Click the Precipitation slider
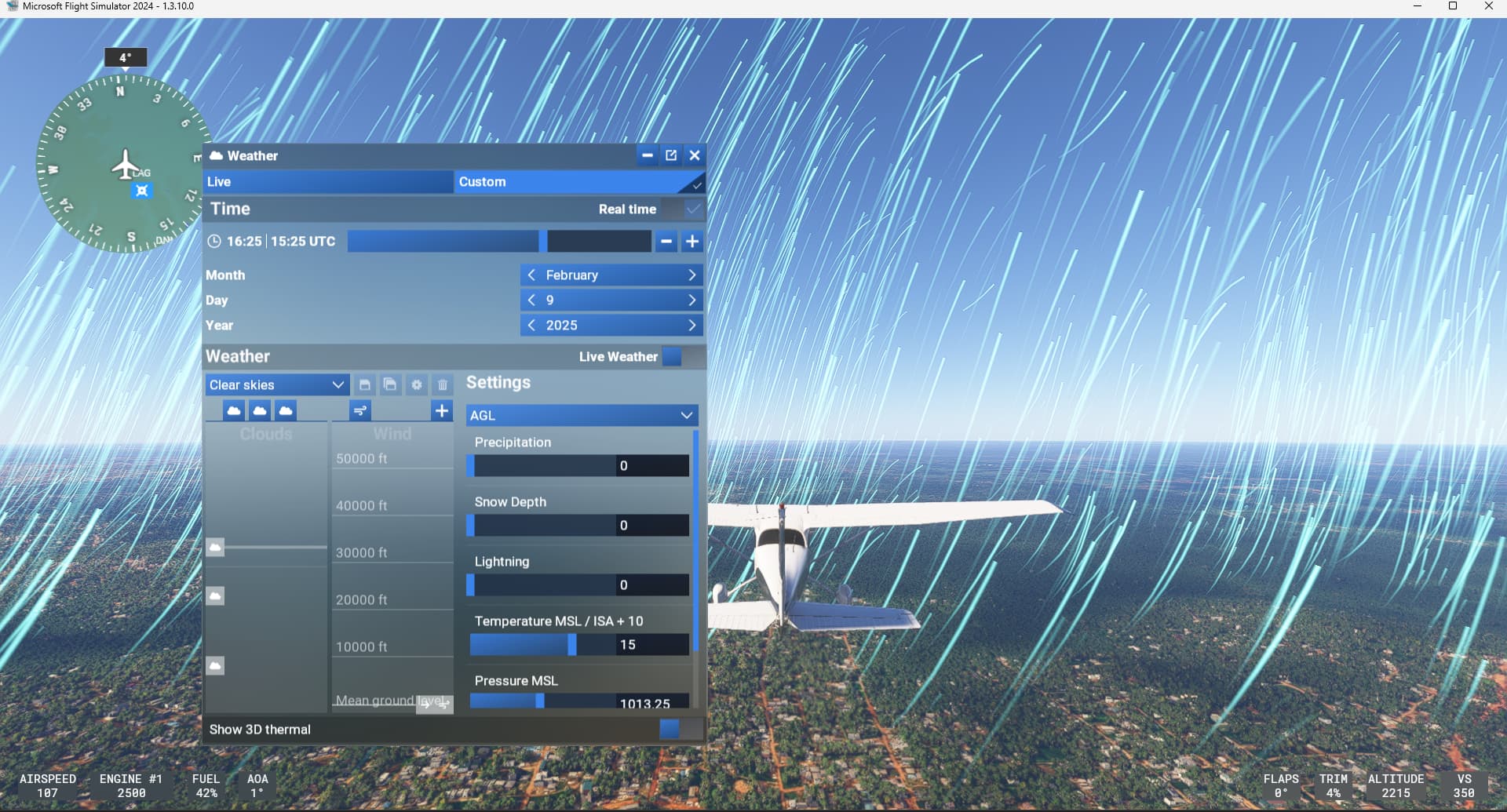 (x=542, y=466)
